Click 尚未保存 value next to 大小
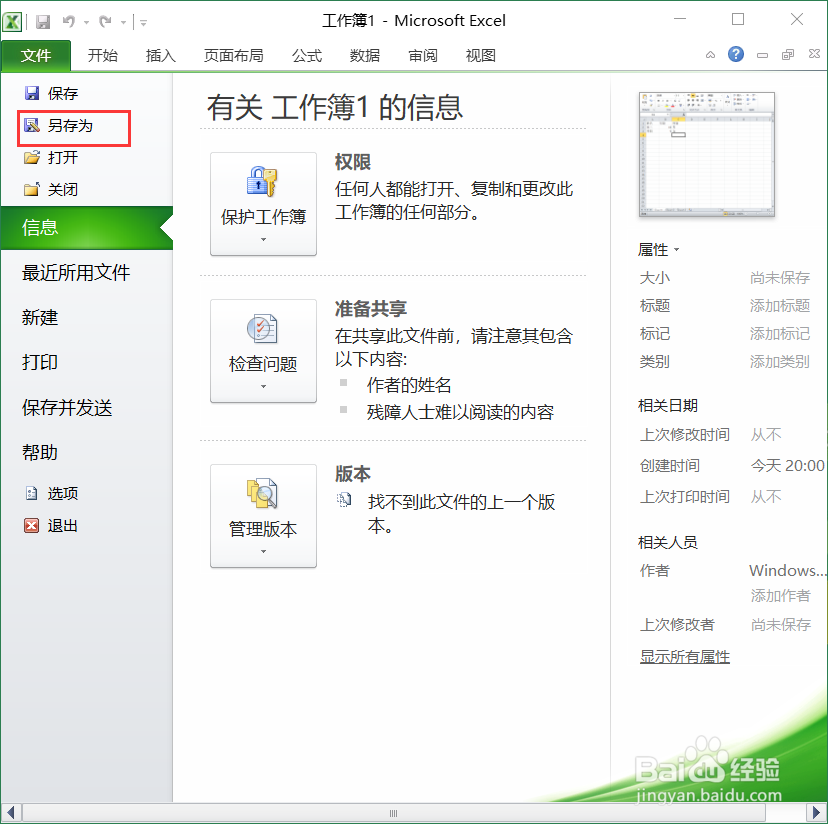This screenshot has width=828, height=824. click(x=780, y=278)
